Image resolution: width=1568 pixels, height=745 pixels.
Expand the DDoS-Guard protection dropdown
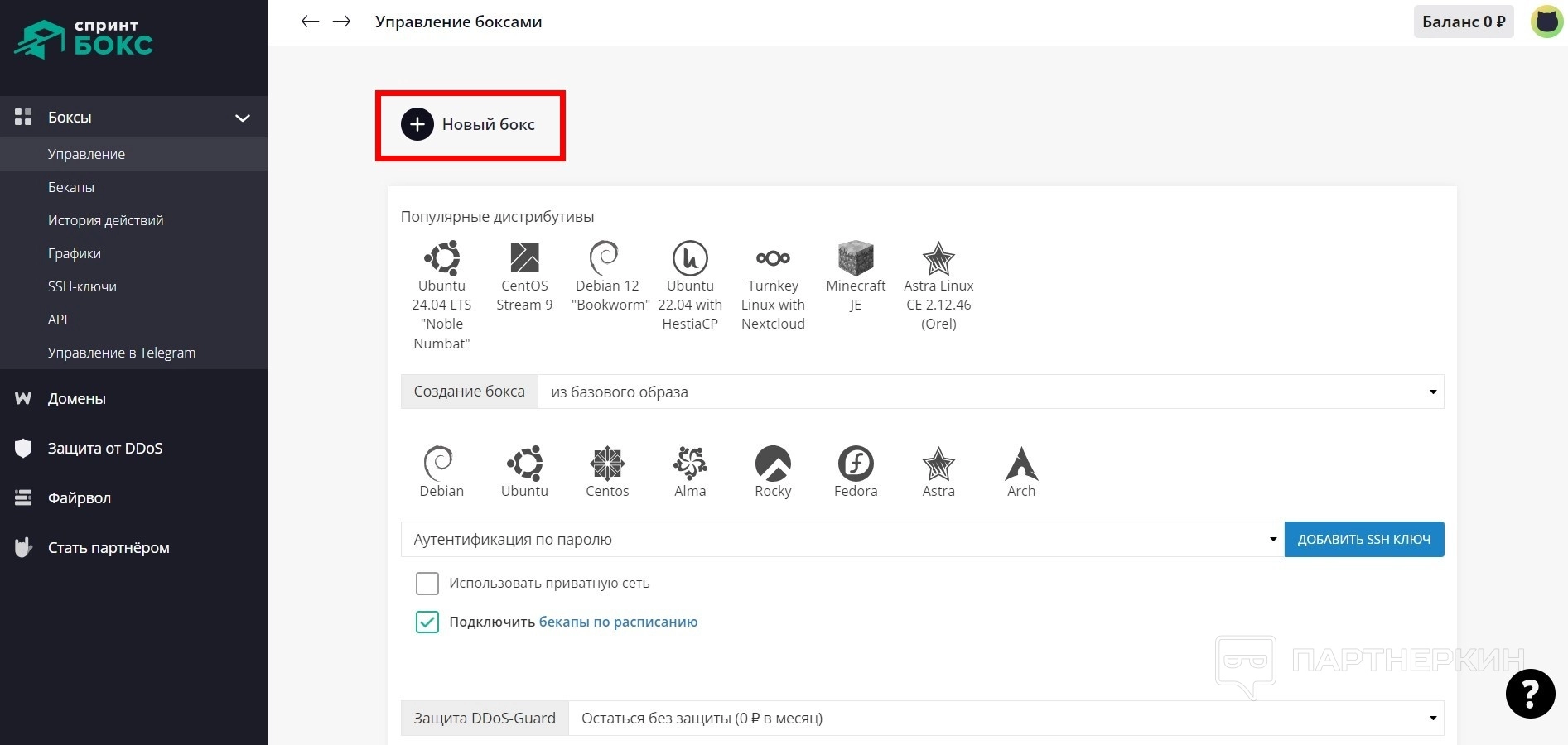pyautogui.click(x=1005, y=719)
